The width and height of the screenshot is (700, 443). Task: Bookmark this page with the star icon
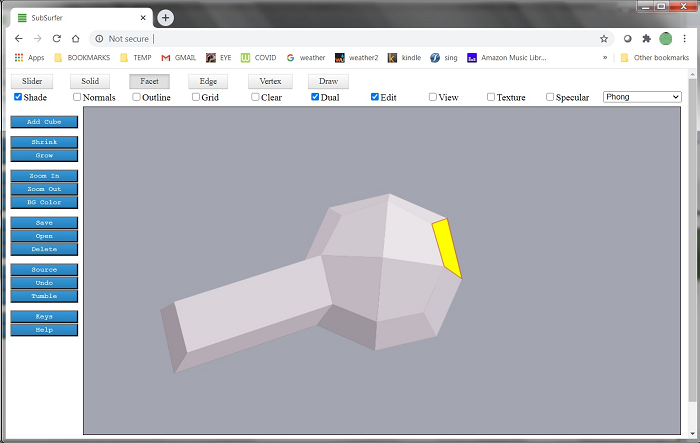click(x=604, y=39)
